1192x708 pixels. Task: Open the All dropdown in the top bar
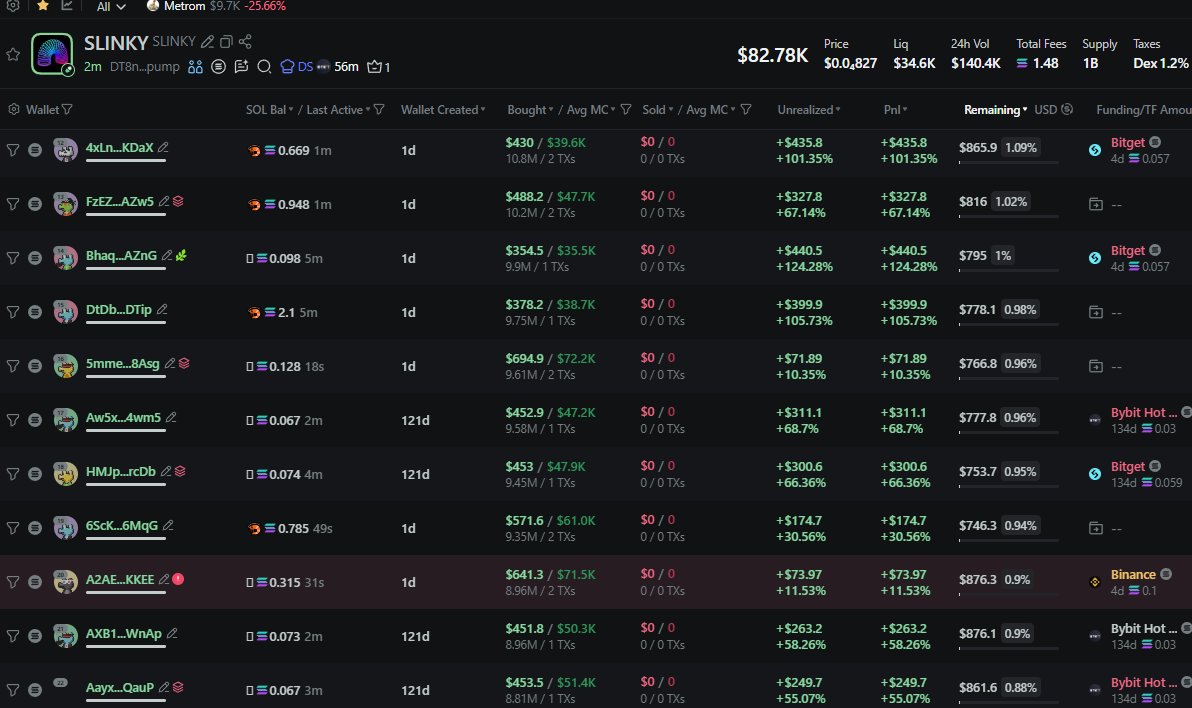[x=110, y=6]
